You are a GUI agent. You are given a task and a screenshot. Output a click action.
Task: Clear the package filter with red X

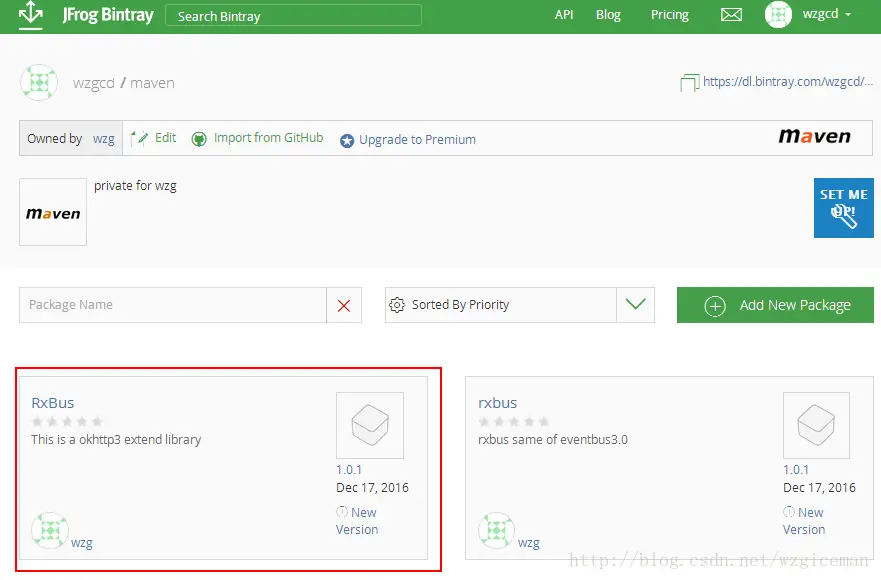(x=344, y=305)
